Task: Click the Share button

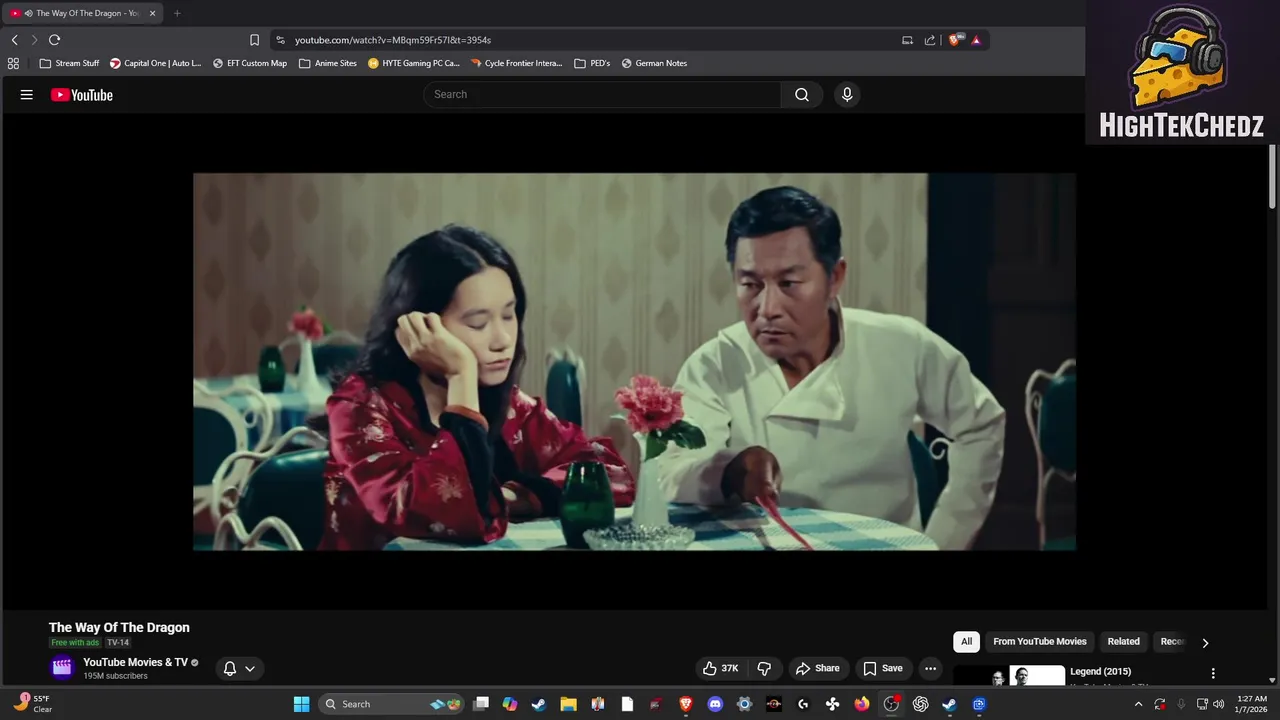Action: 817,668
